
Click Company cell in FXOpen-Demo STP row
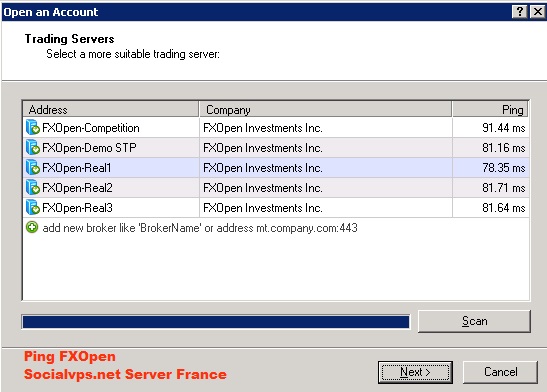click(326, 148)
